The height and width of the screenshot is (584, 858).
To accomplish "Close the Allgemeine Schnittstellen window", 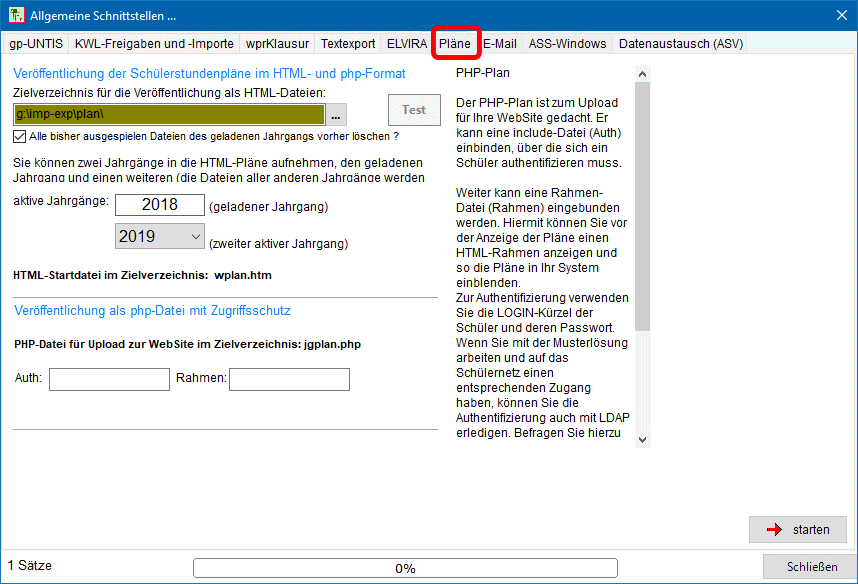I will tap(840, 15).
